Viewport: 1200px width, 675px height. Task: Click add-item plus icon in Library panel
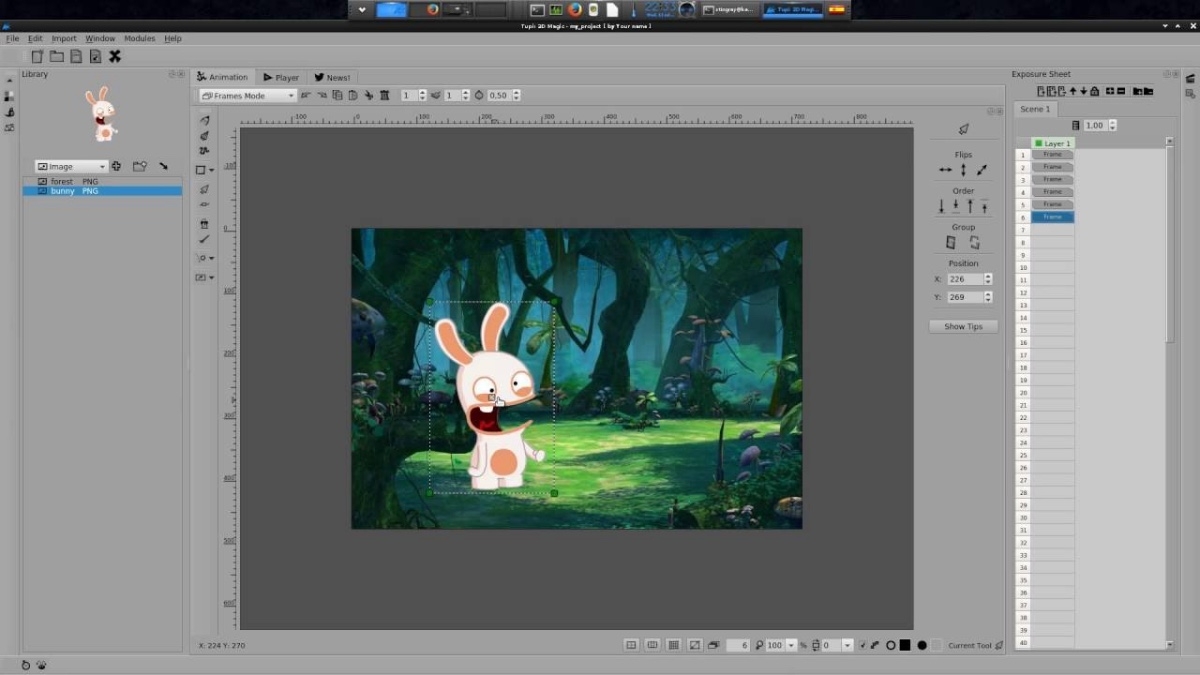tap(116, 166)
